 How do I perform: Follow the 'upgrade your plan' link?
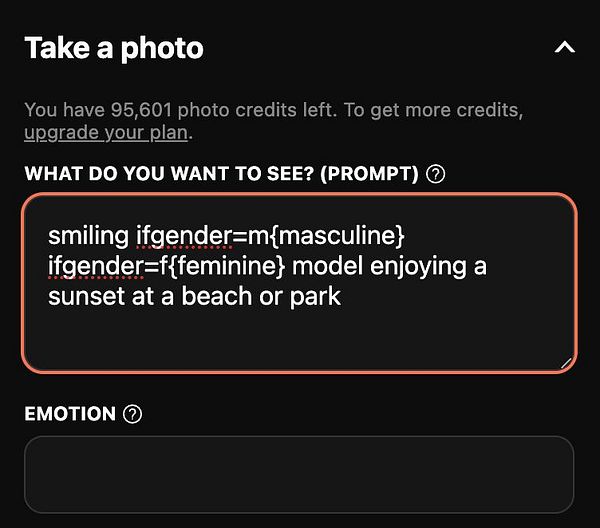tap(107, 132)
